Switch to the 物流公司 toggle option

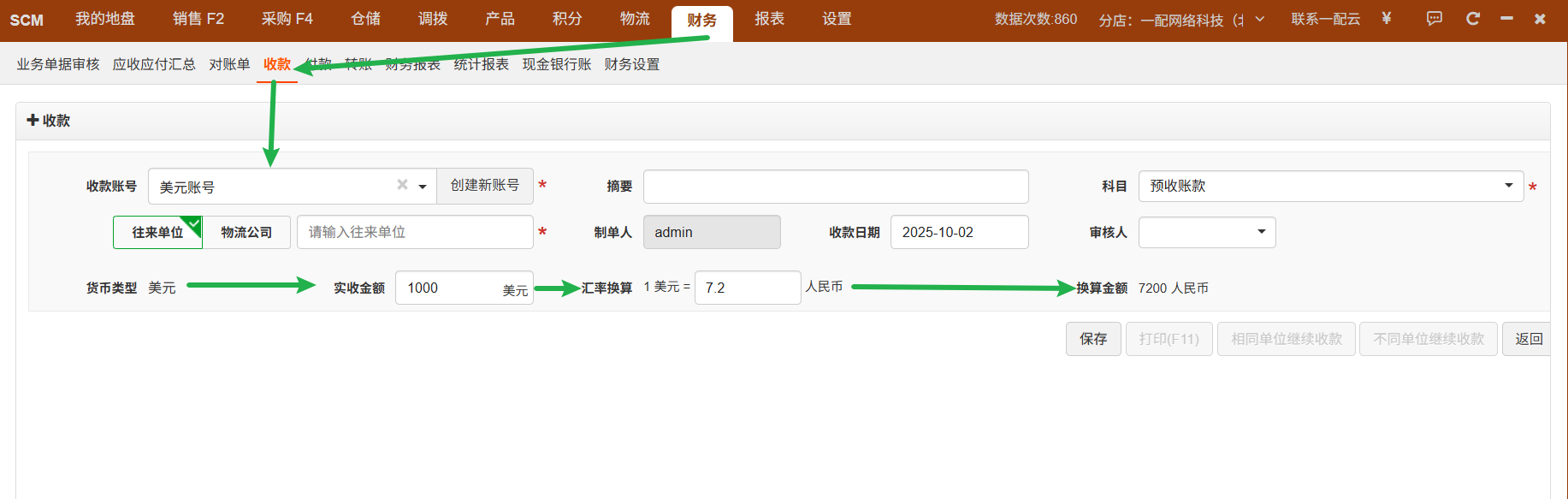[x=246, y=232]
